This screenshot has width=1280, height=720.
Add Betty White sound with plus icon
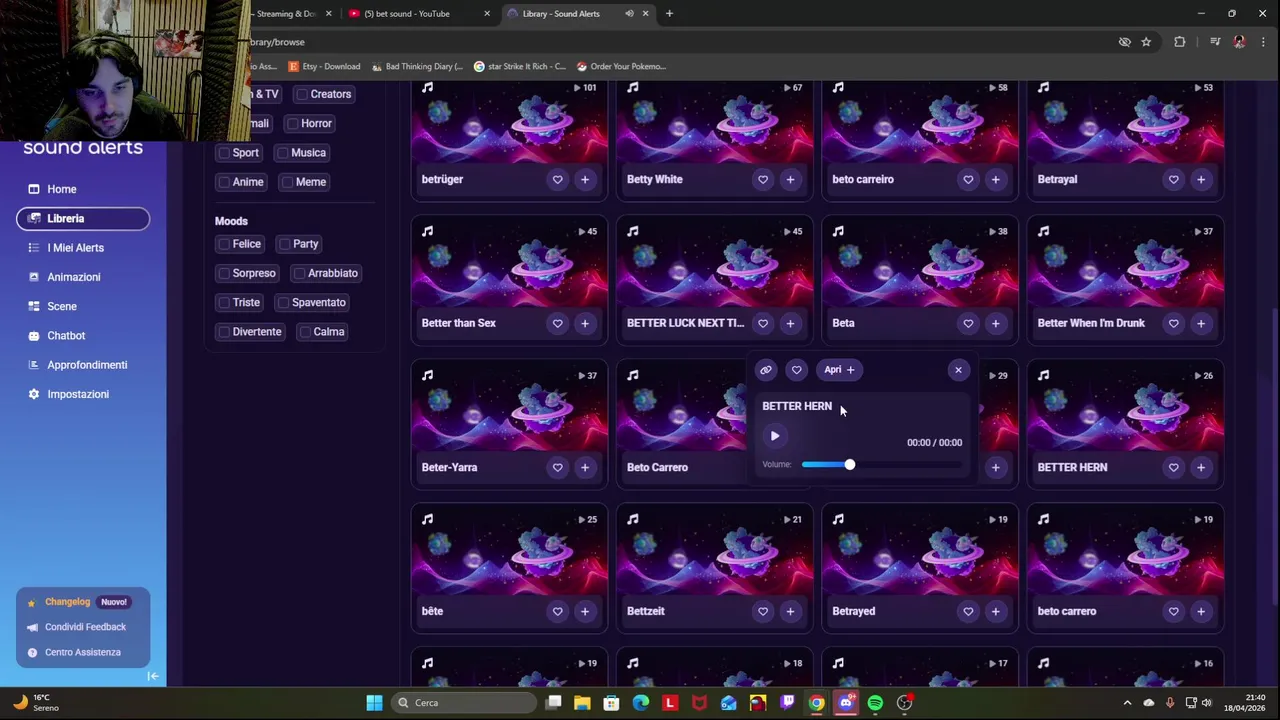tap(790, 180)
